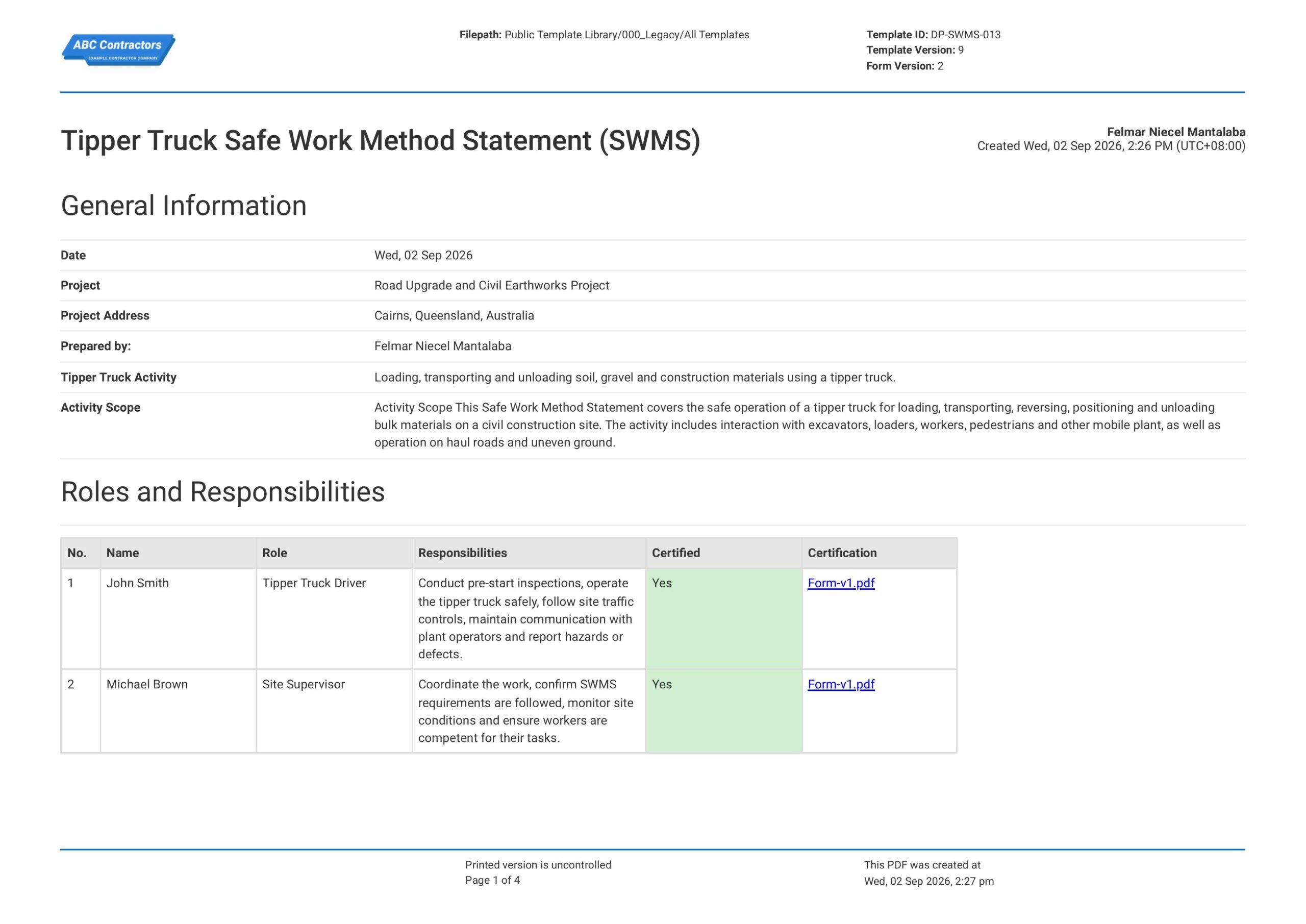Click the General Information heading
This screenshot has width=1306, height=924.
(184, 206)
